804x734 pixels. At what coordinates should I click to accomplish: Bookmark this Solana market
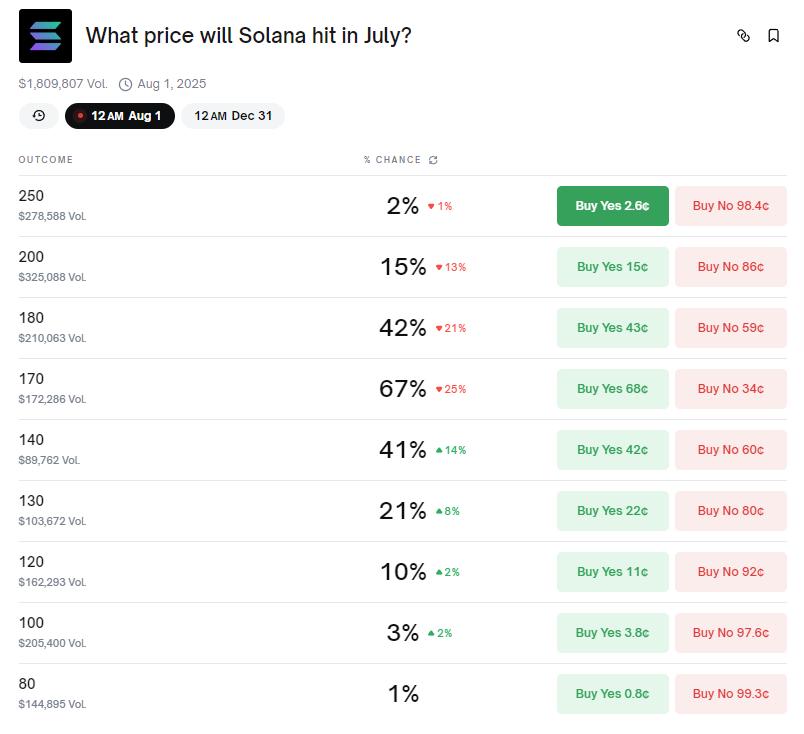[773, 36]
